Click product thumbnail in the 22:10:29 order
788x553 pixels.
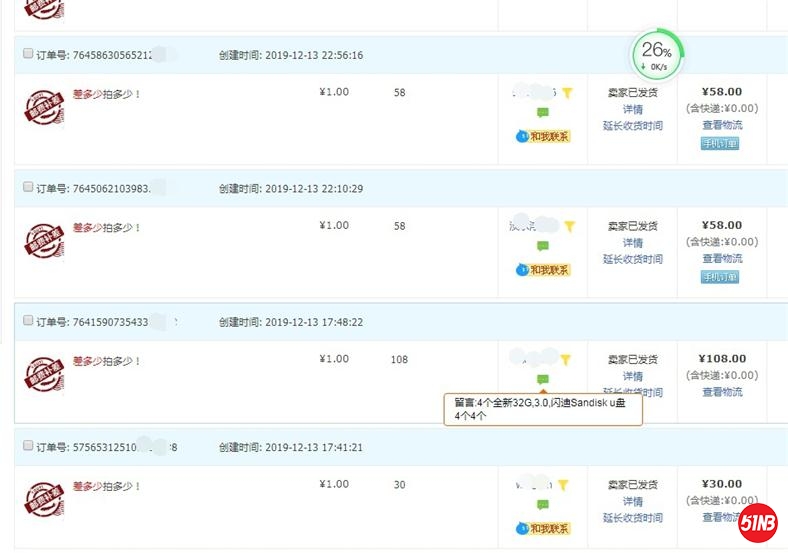(x=44, y=241)
